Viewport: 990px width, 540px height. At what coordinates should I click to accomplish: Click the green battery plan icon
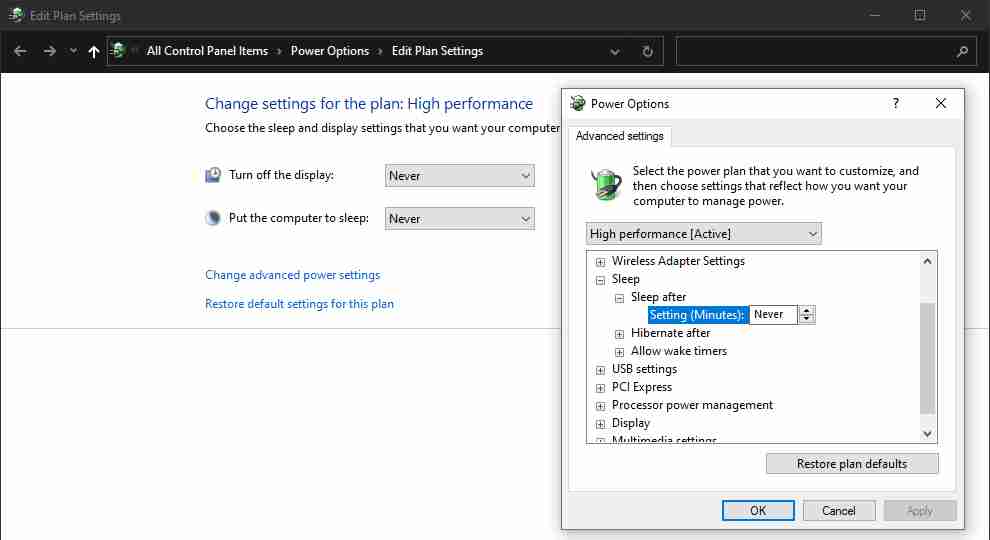pyautogui.click(x=606, y=185)
